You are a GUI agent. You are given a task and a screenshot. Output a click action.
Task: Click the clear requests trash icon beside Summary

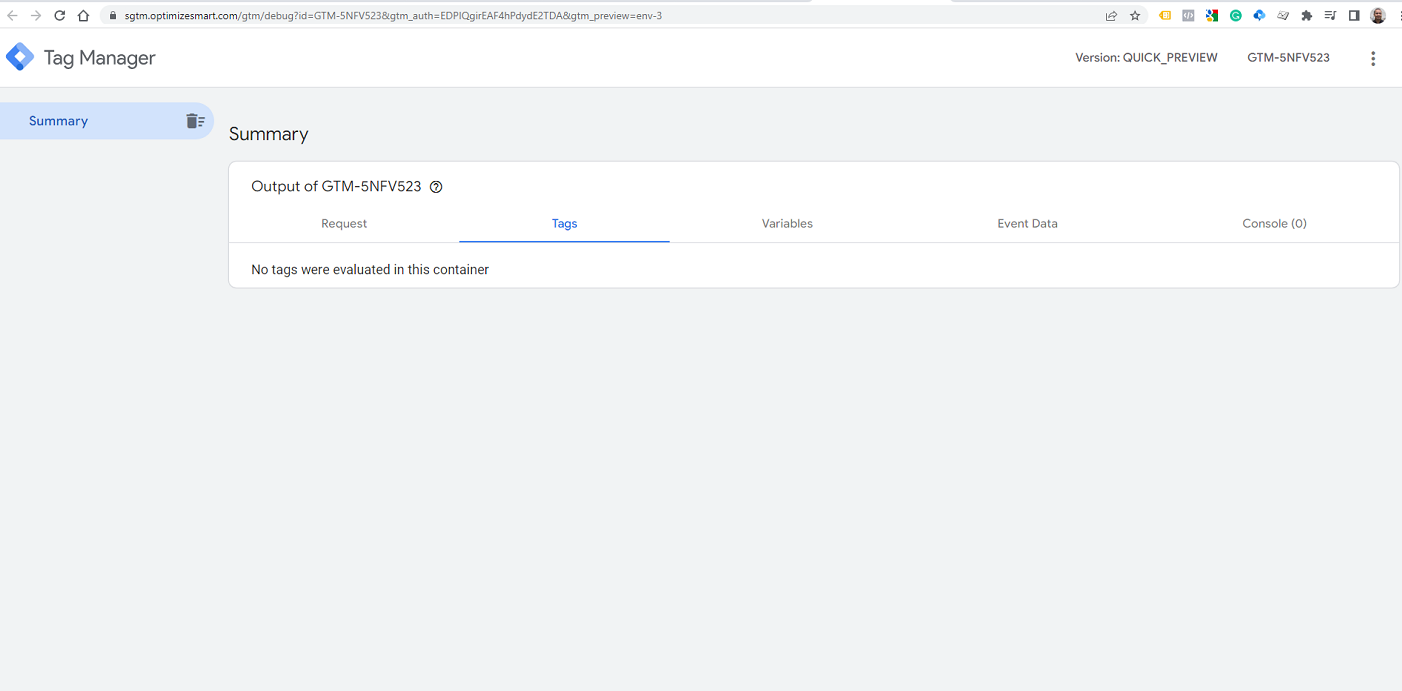195,121
